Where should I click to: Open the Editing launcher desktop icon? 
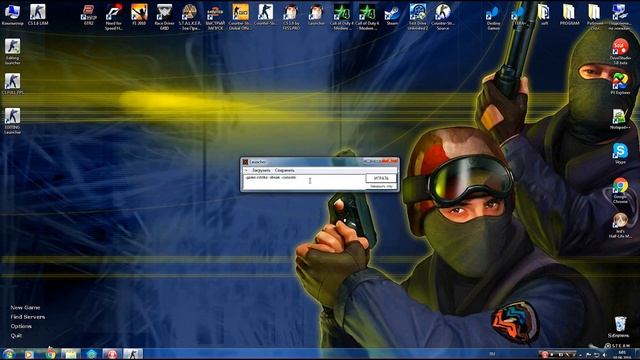pos(12,51)
